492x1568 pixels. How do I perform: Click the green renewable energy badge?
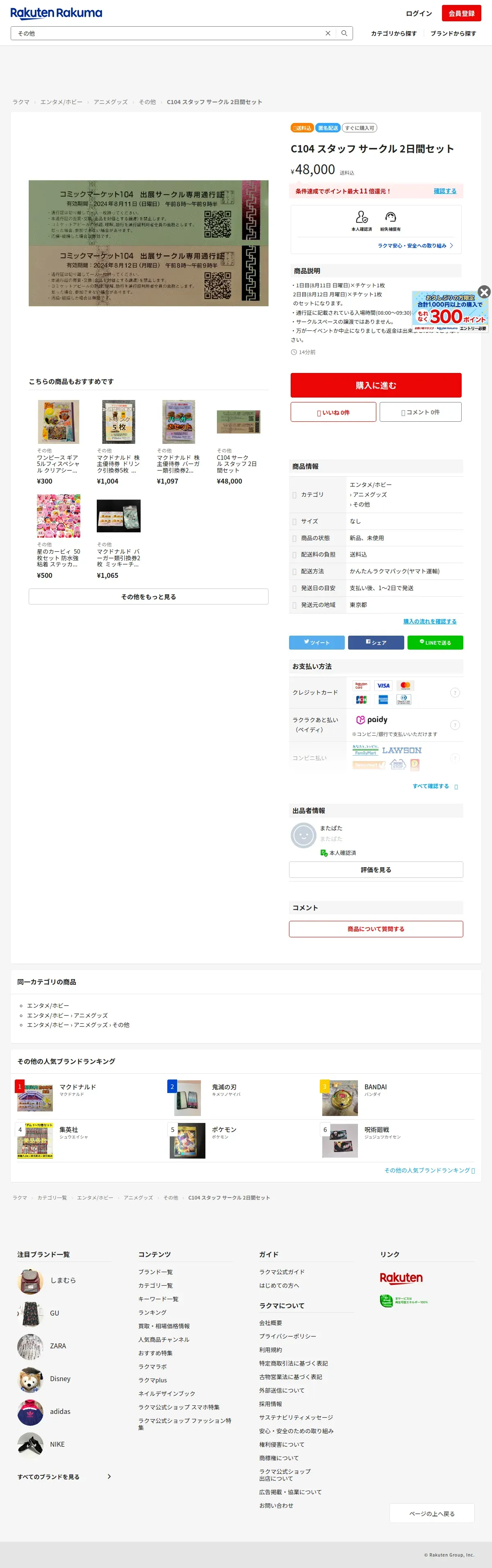[404, 1301]
